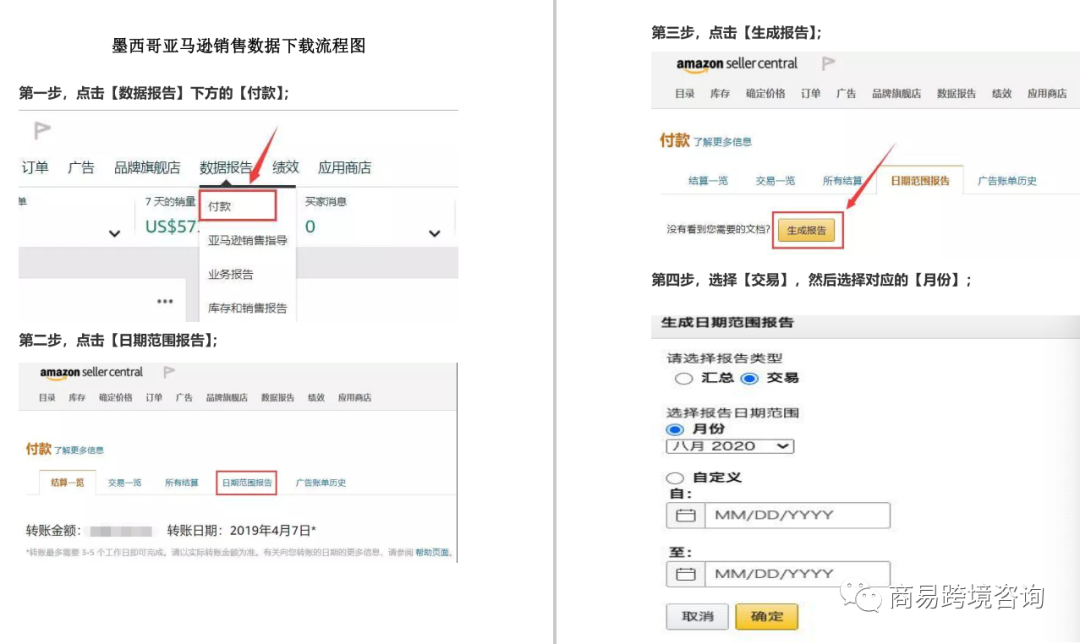Viewport: 1080px width, 644px height.
Task: Expand chevron in 买家消息 card
Action: 435,233
